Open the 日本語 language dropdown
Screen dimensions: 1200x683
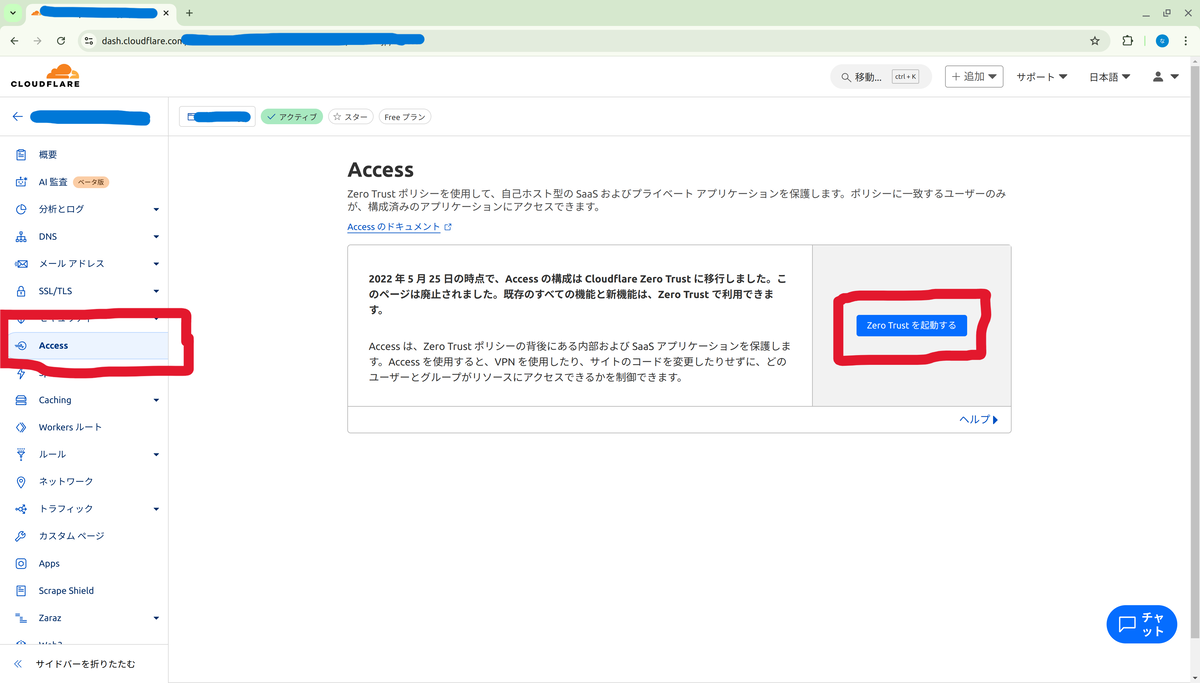click(1110, 77)
